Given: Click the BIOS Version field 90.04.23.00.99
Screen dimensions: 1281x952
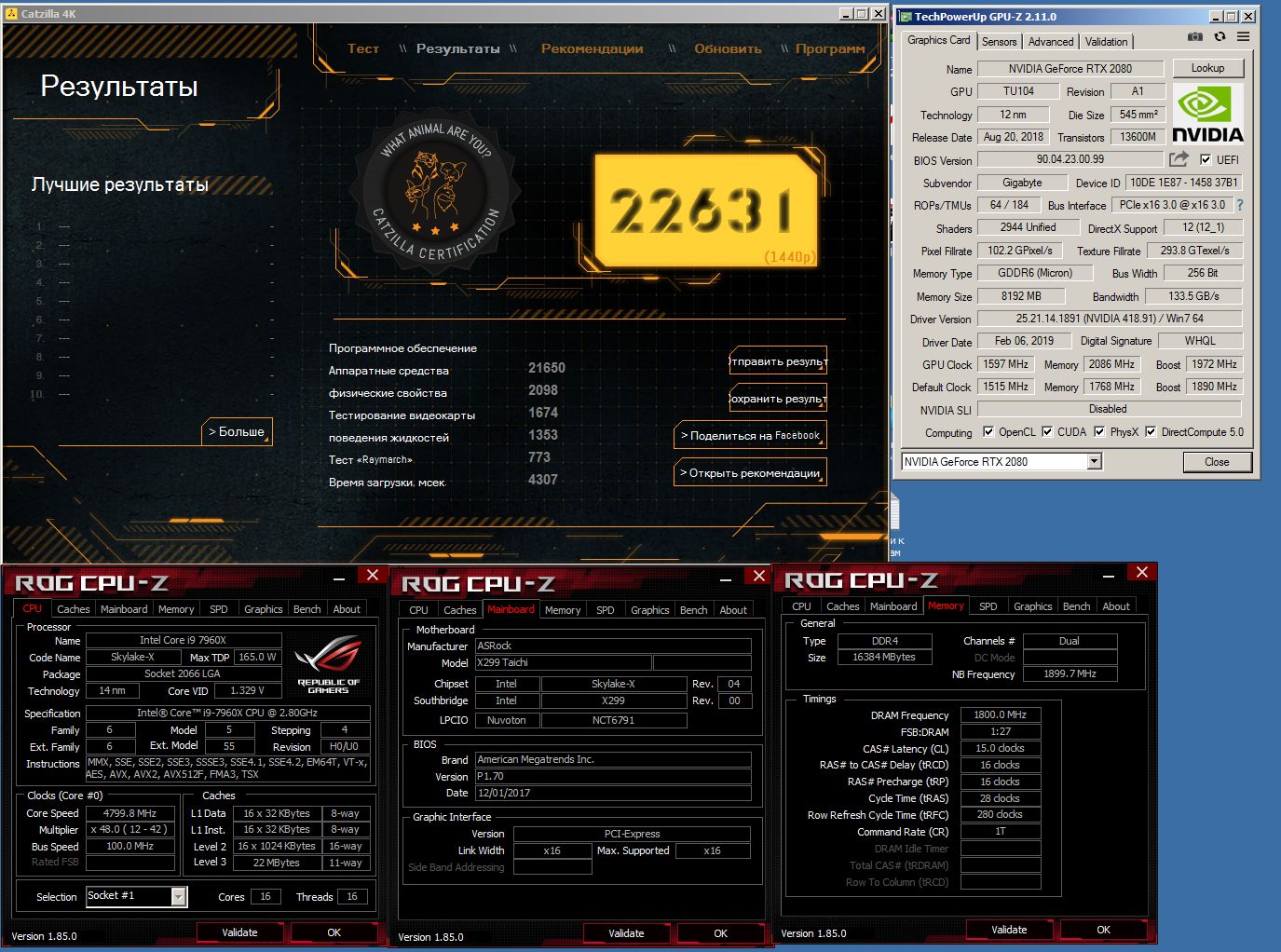Looking at the screenshot, I should pos(1070,159).
